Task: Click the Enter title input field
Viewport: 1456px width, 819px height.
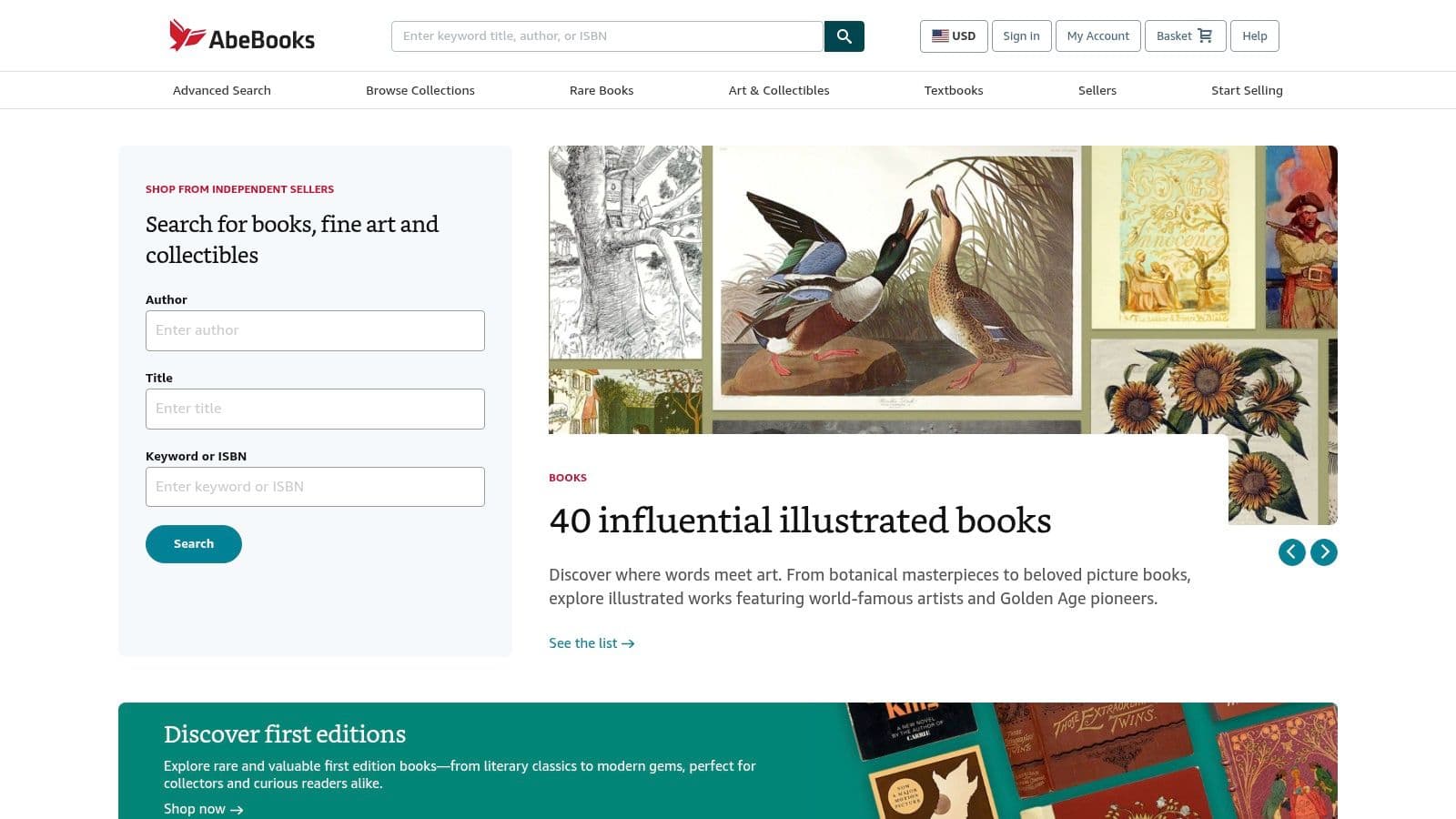Action: pos(315,409)
